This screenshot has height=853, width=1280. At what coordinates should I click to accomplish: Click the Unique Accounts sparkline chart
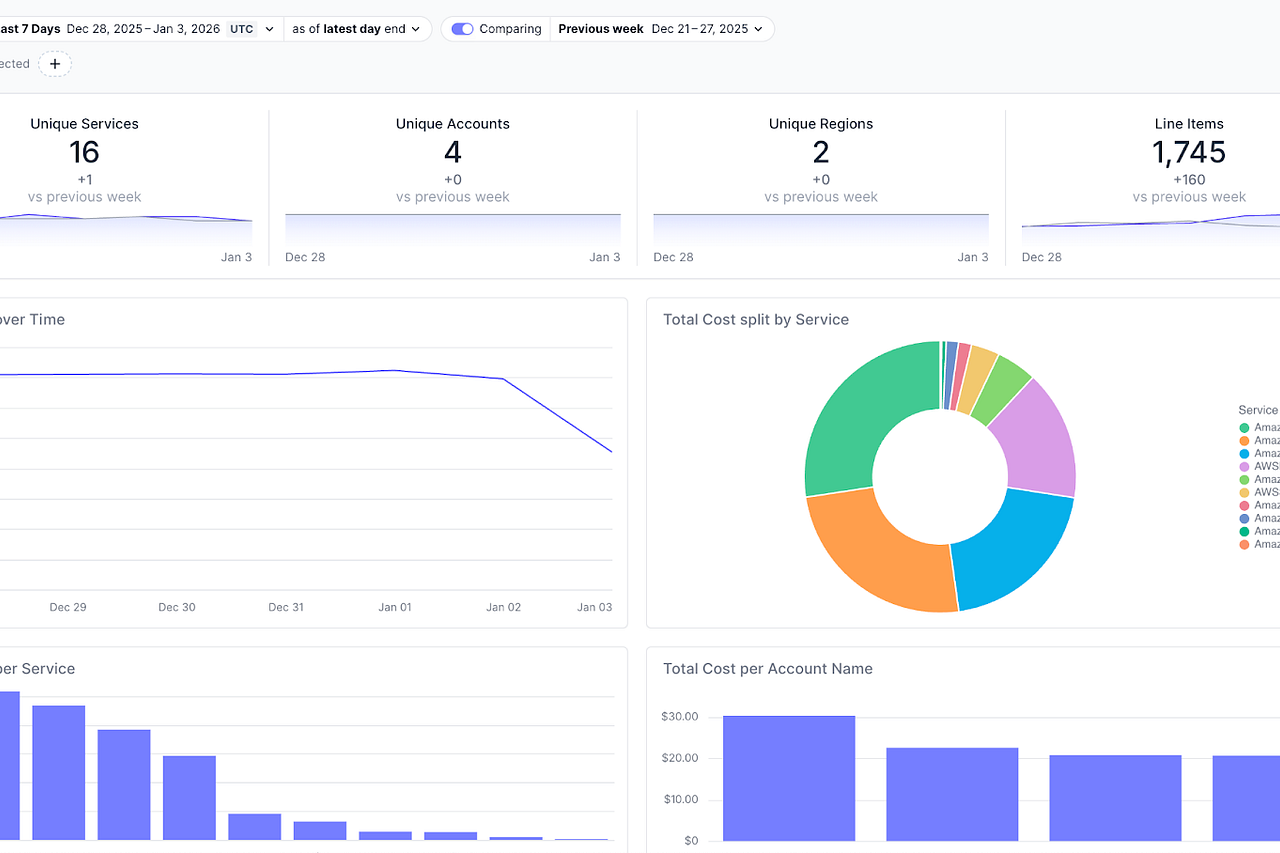click(x=453, y=230)
